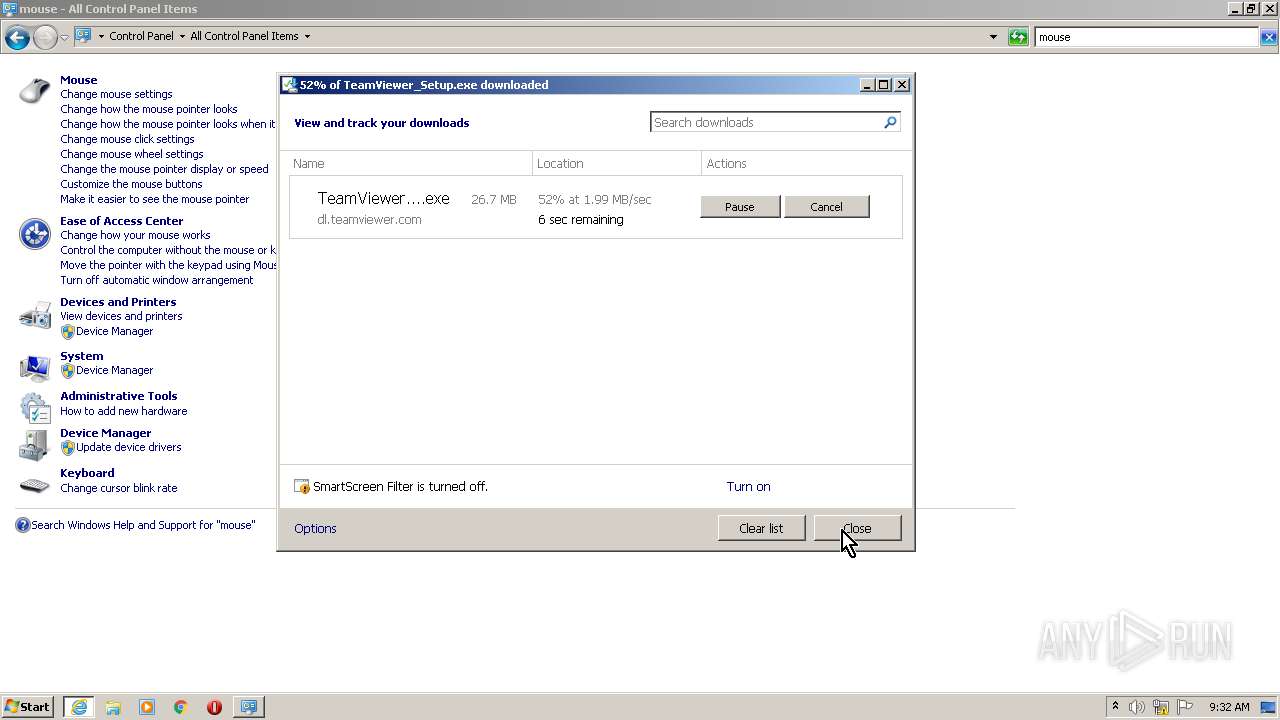Open View devices and printers link
The image size is (1280, 720).
[x=121, y=316]
